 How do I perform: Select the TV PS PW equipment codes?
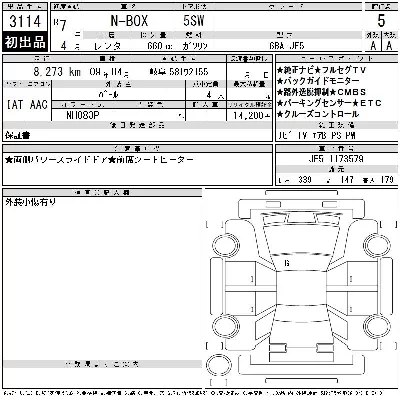[x=317, y=135]
